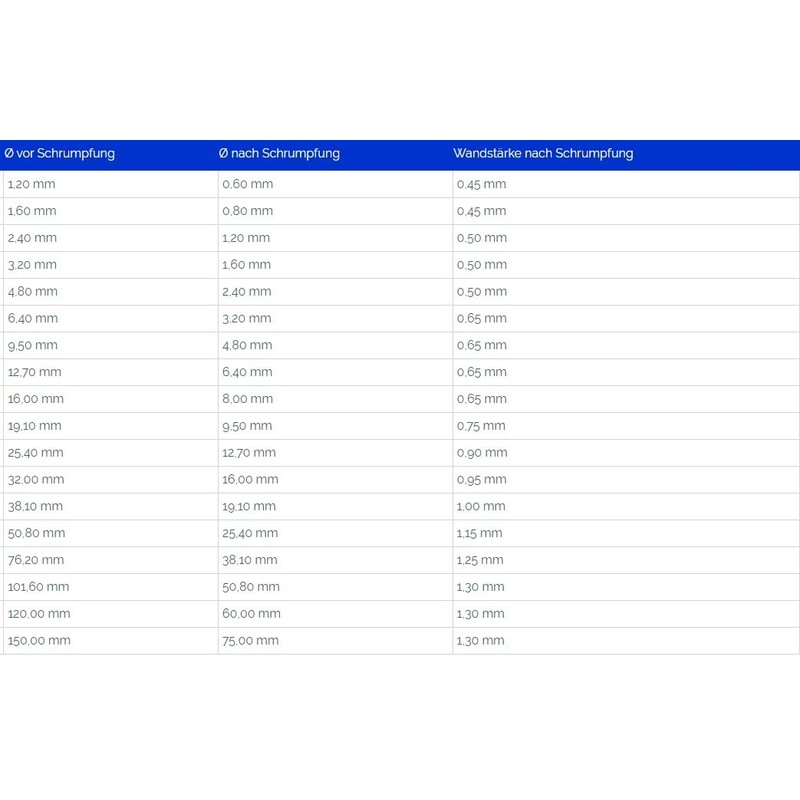Select the 120,00 mm before-shrinking cell

point(39,614)
